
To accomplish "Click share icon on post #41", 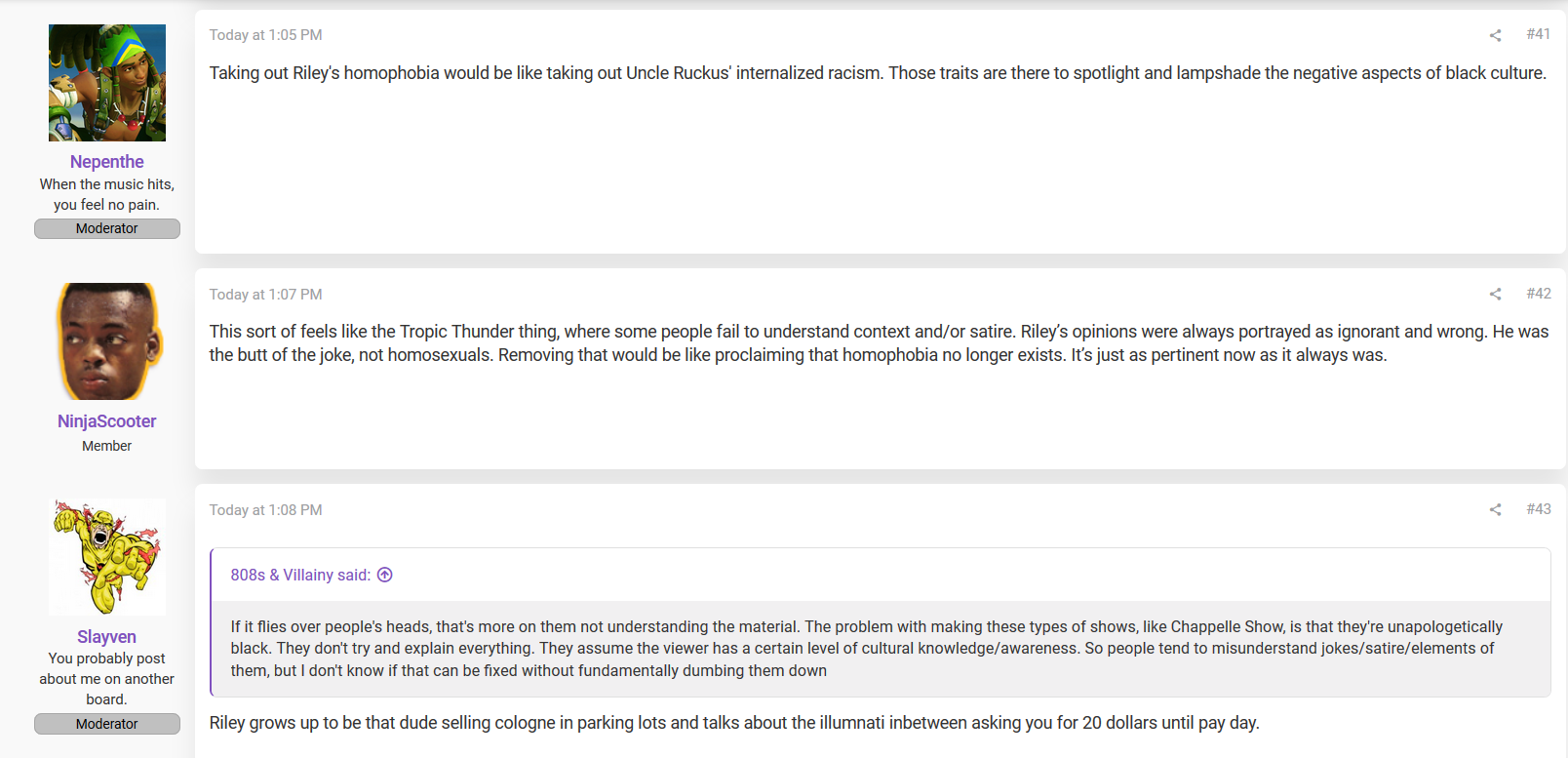I will 1495,35.
